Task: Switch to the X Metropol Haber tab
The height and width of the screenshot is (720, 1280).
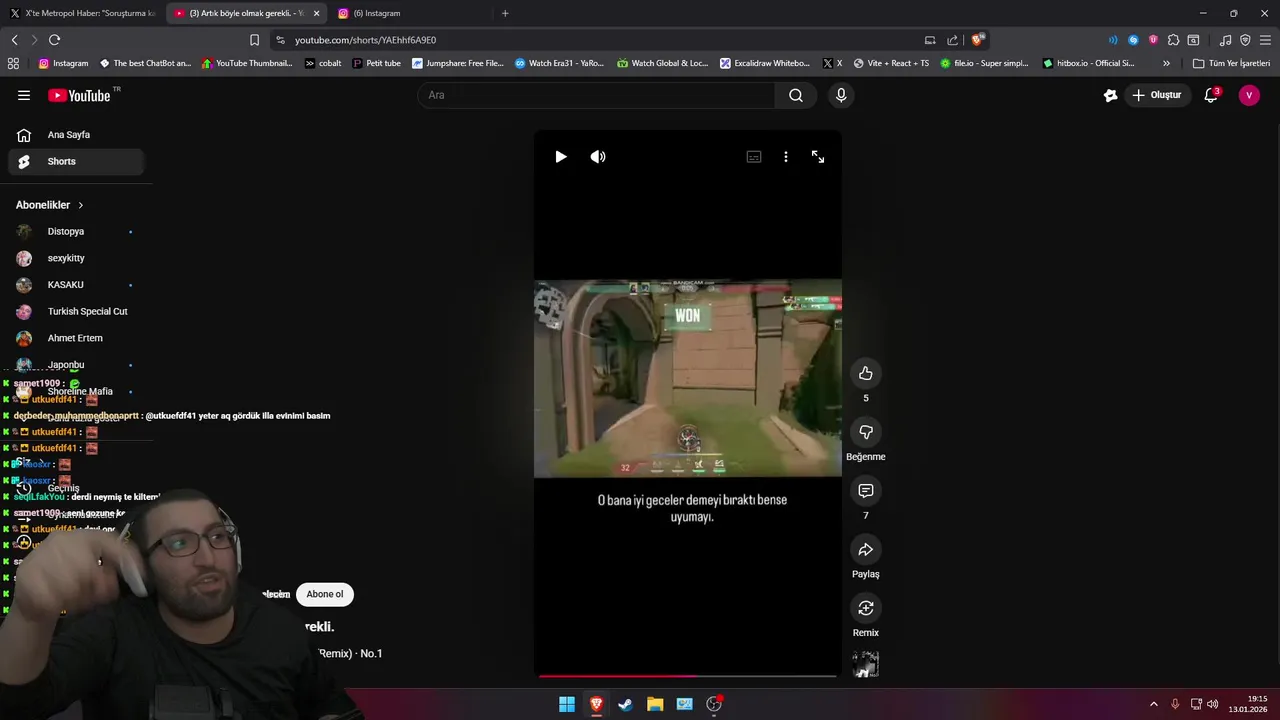Action: 82,13
